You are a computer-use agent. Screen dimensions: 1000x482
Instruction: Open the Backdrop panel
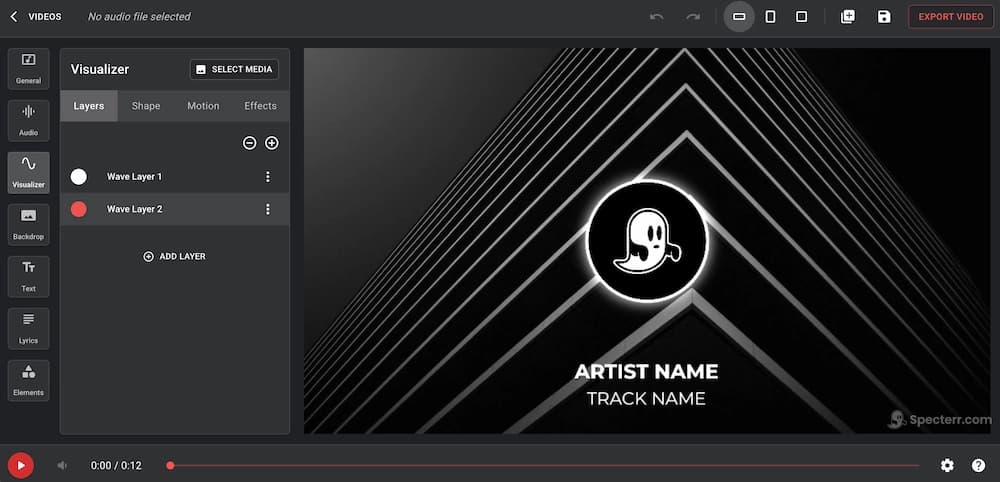(x=29, y=224)
